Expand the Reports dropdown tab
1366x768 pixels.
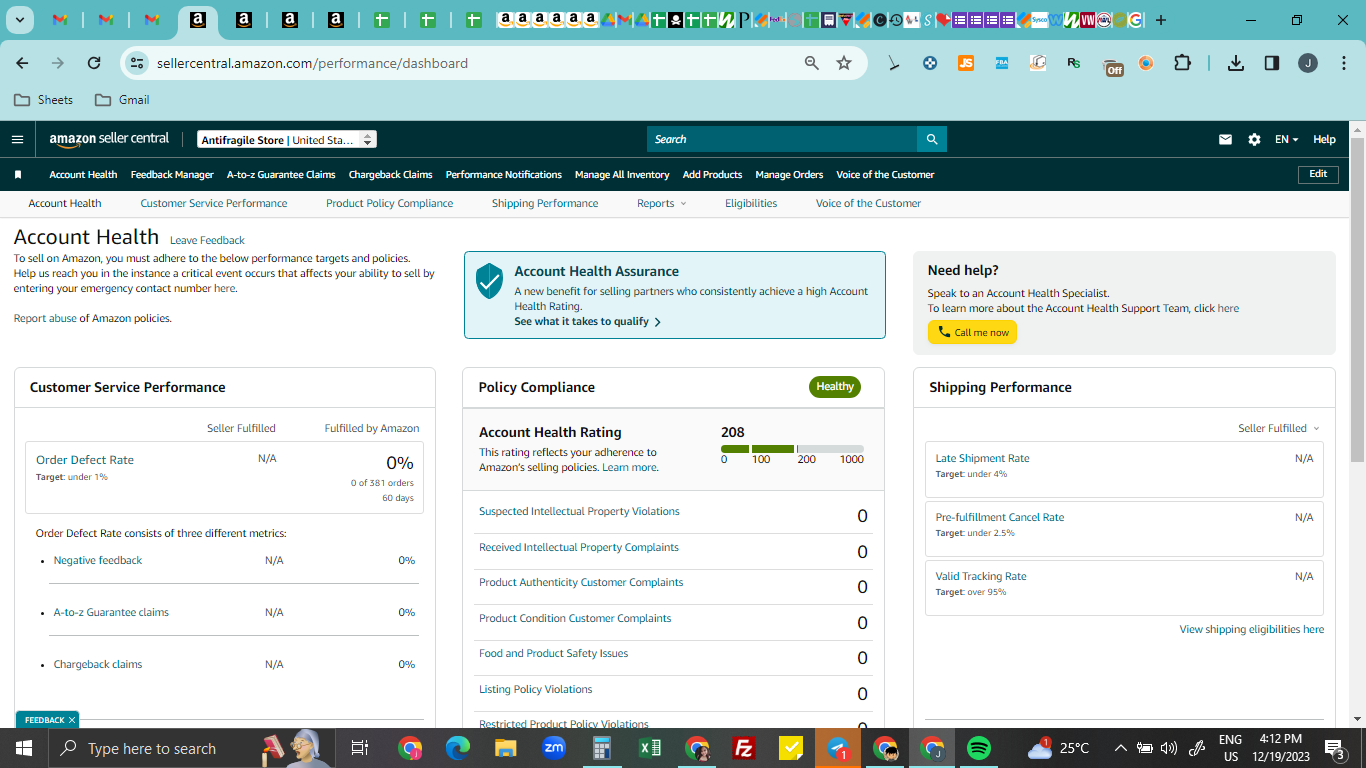click(662, 203)
